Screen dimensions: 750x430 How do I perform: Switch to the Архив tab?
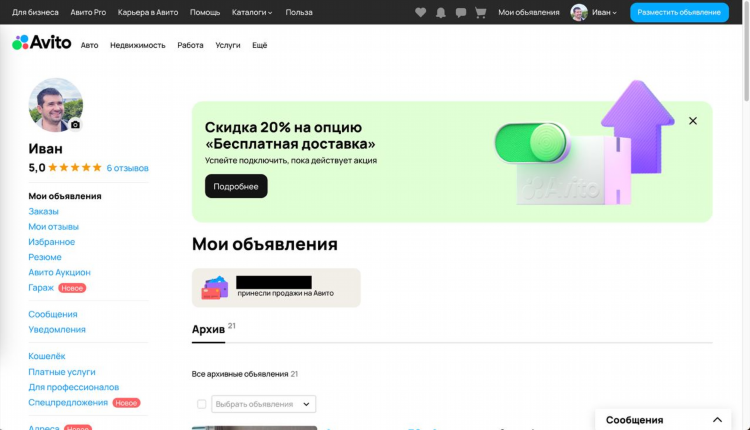[x=209, y=329]
